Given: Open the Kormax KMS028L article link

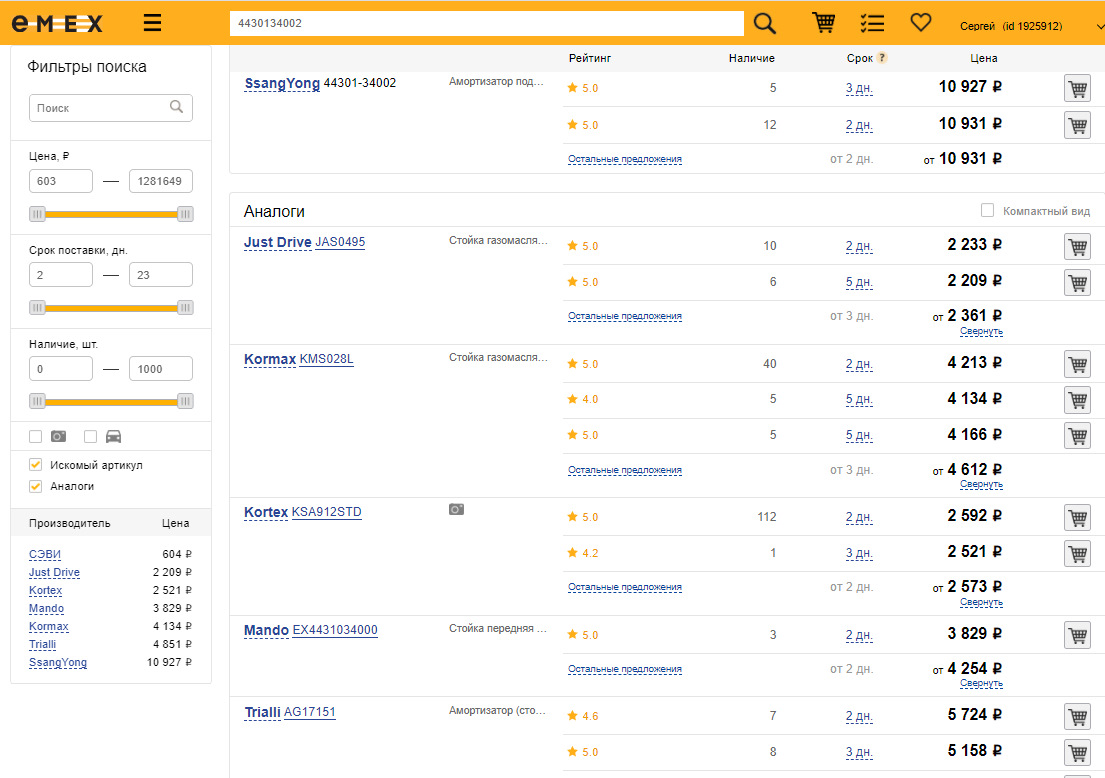Looking at the screenshot, I should point(326,359).
